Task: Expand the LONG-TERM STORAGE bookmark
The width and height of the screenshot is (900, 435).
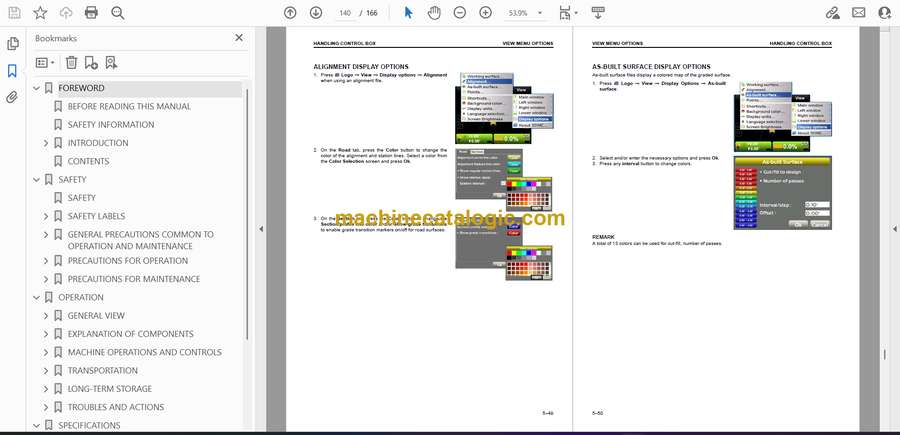Action: click(x=46, y=389)
